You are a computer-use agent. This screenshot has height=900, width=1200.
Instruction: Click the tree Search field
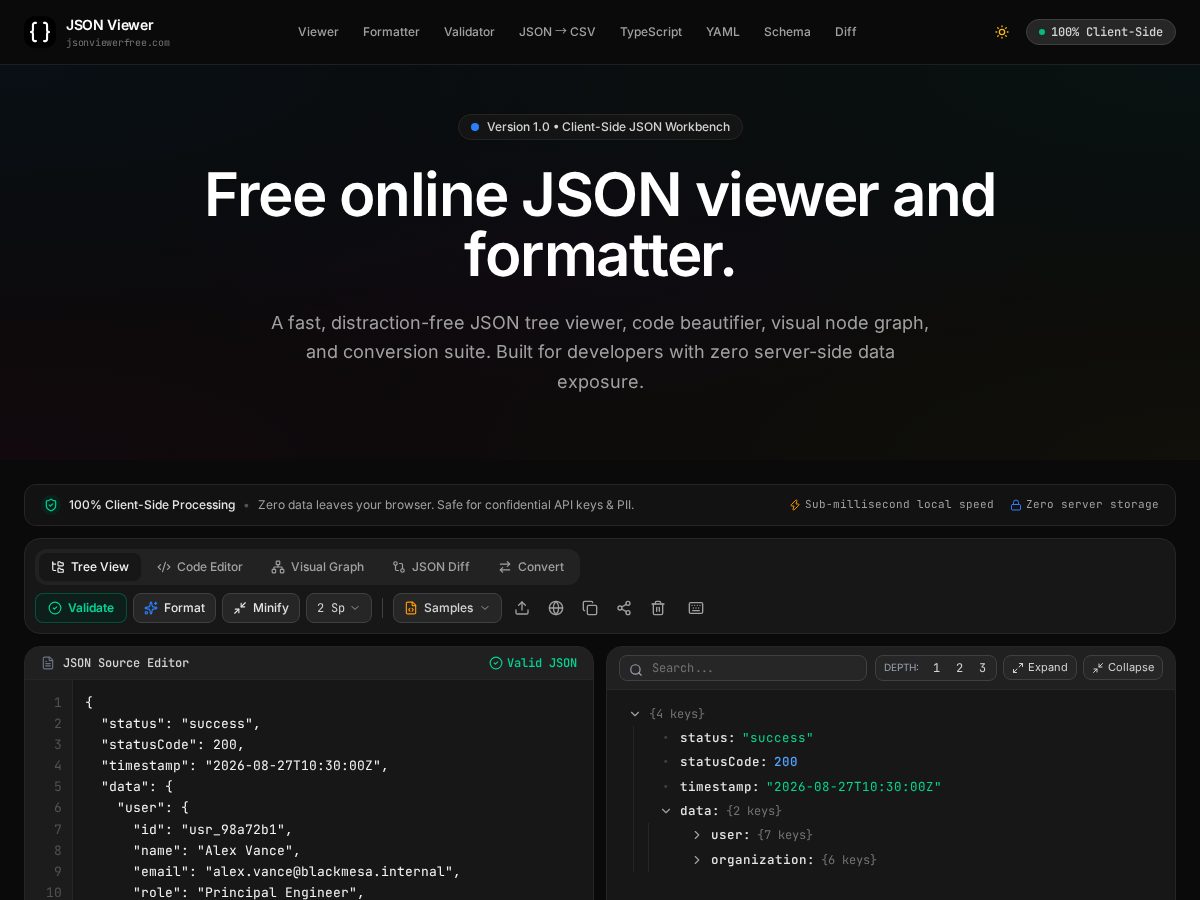(x=743, y=668)
